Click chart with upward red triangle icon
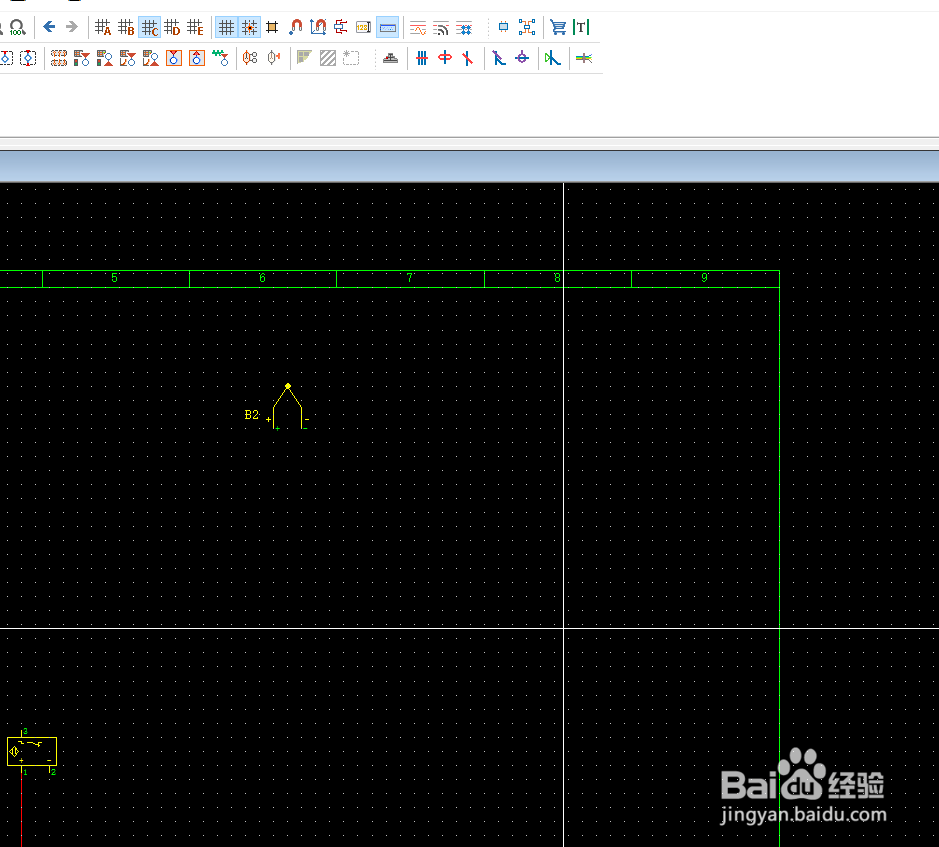 (x=151, y=58)
